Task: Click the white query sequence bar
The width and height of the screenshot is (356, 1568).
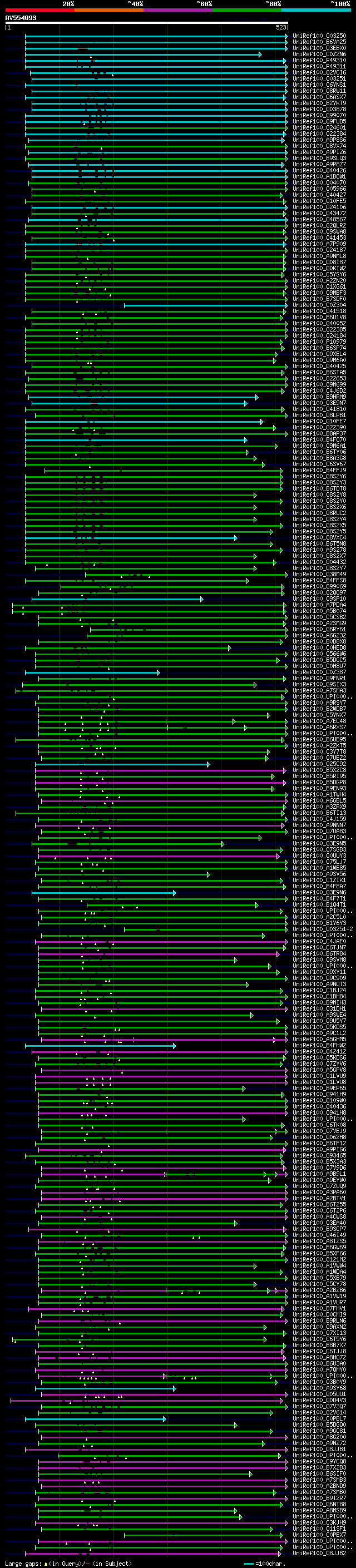Action: coord(147,22)
